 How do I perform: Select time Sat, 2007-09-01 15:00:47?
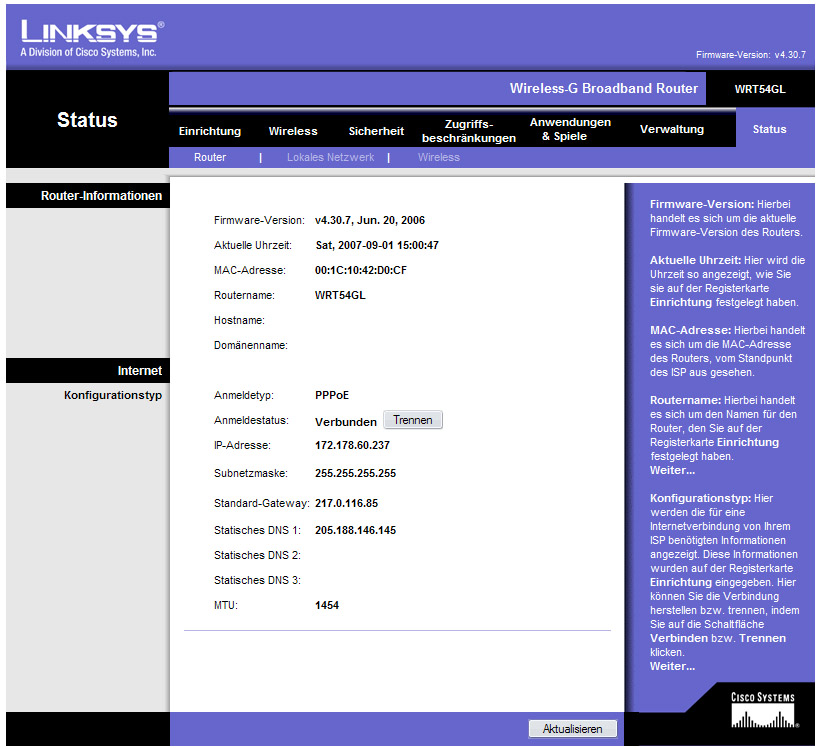(x=377, y=245)
